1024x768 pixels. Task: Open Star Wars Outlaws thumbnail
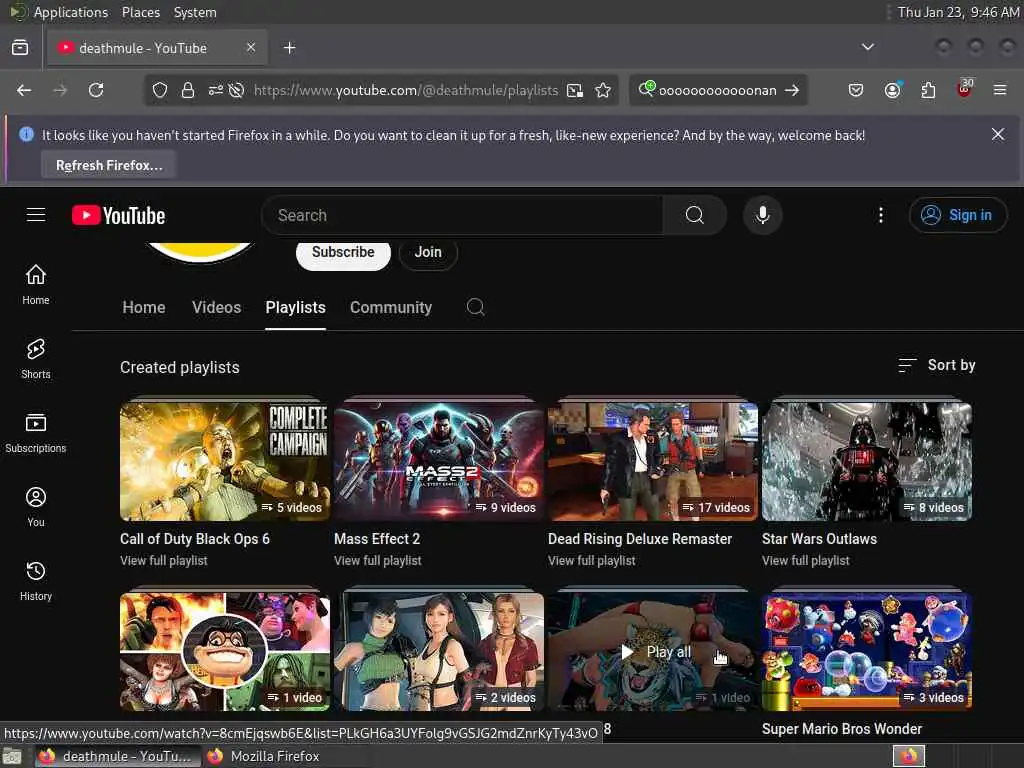[867, 461]
